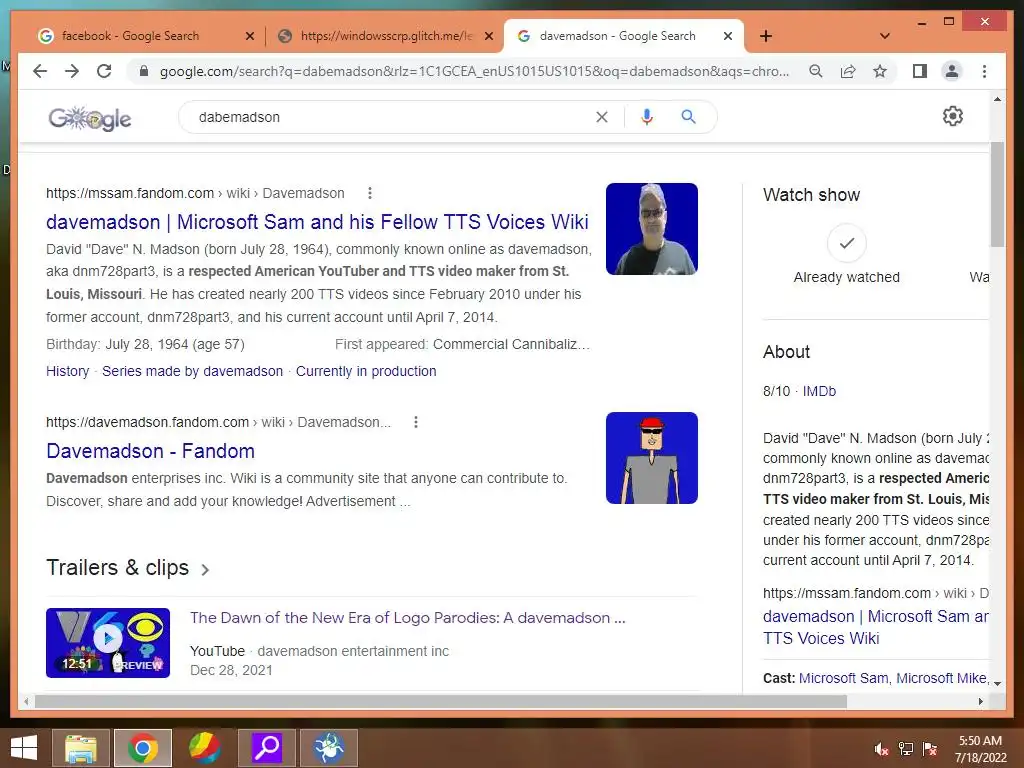Expand Trailers & clips section arrow
Viewport: 1024px width, 768px height.
point(205,569)
